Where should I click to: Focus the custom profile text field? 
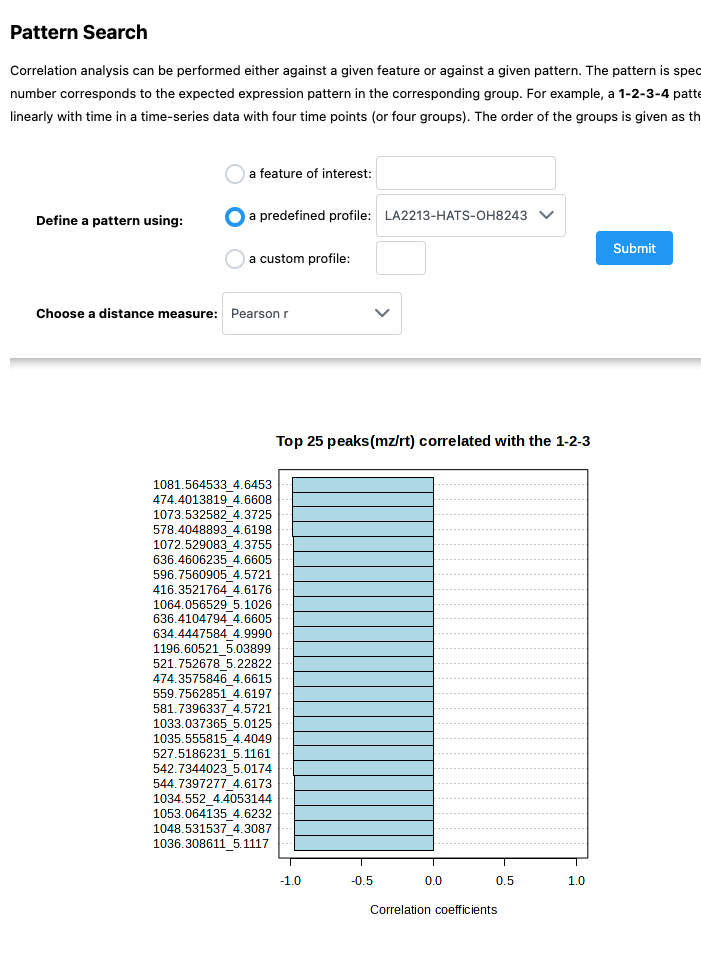401,258
